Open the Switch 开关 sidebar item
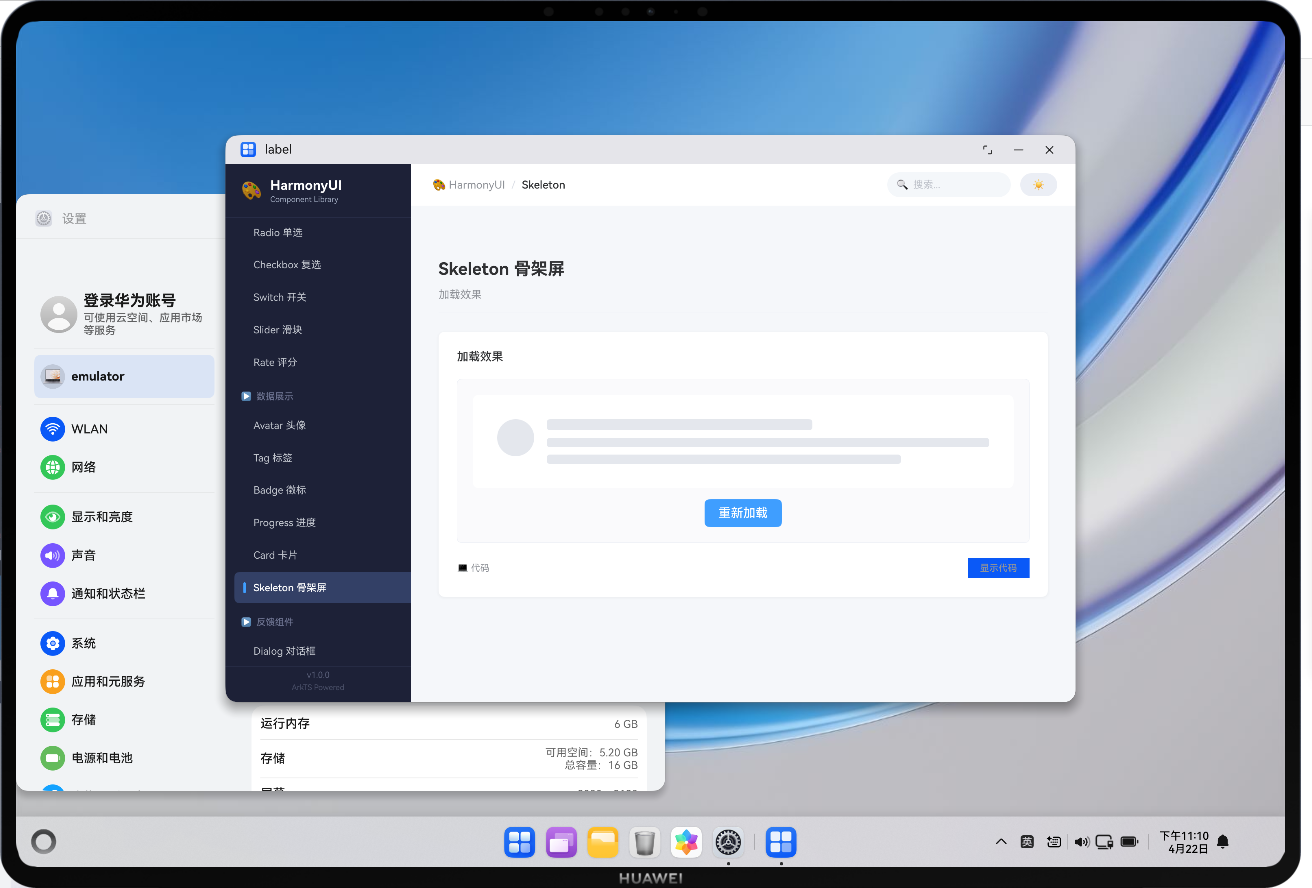The height and width of the screenshot is (888, 1312). coord(318,297)
